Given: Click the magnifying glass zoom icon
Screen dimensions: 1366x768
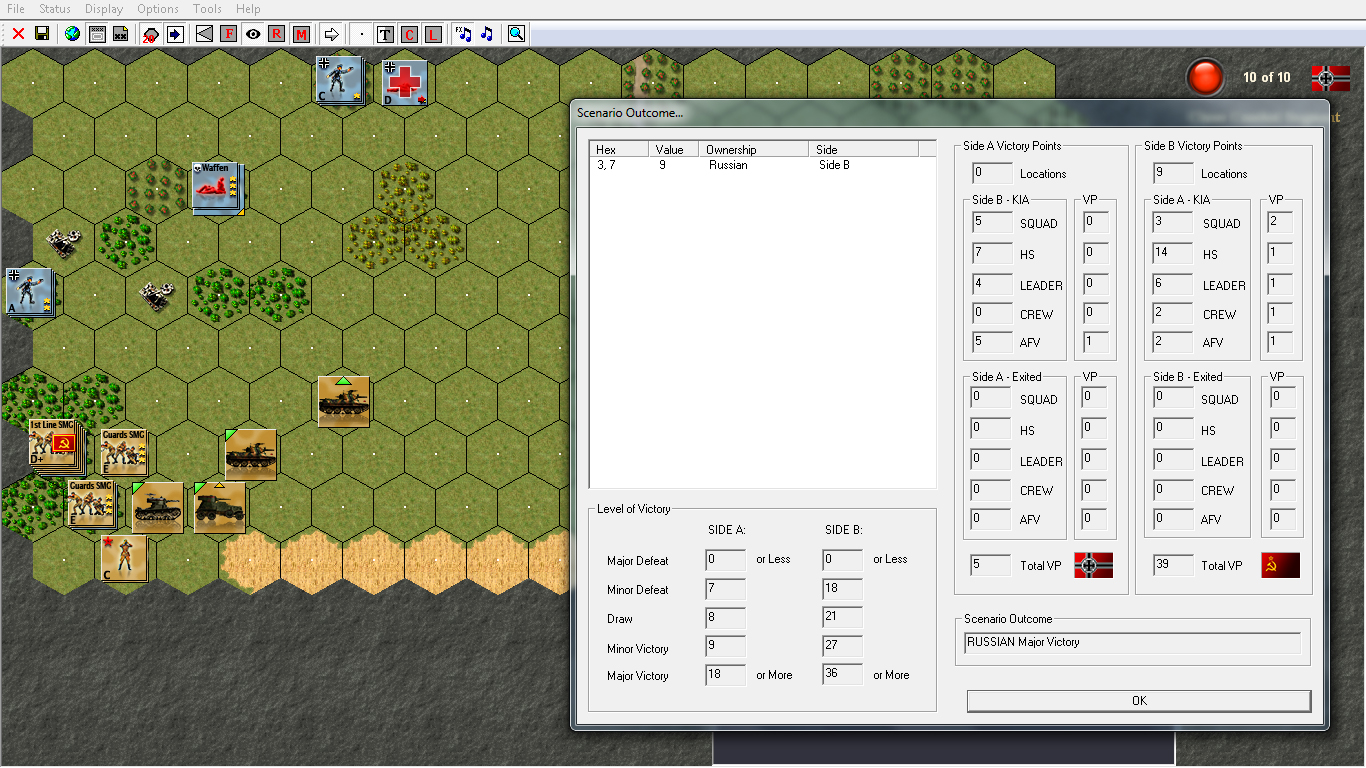Looking at the screenshot, I should [x=516, y=34].
